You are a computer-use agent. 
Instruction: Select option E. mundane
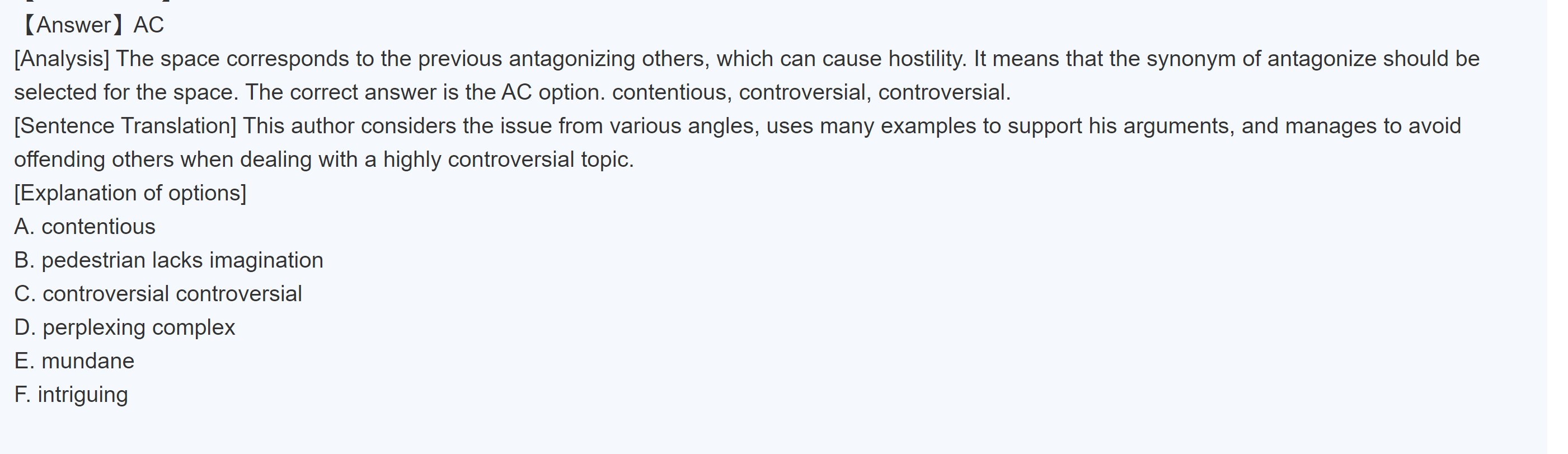[x=74, y=361]
